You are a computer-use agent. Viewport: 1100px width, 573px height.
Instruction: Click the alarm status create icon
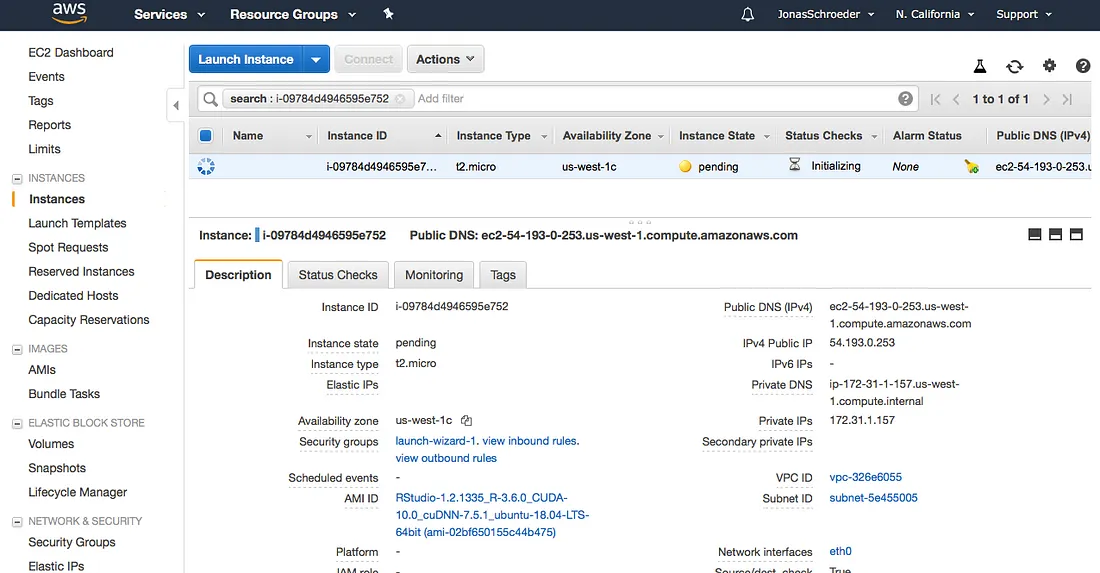click(x=972, y=166)
